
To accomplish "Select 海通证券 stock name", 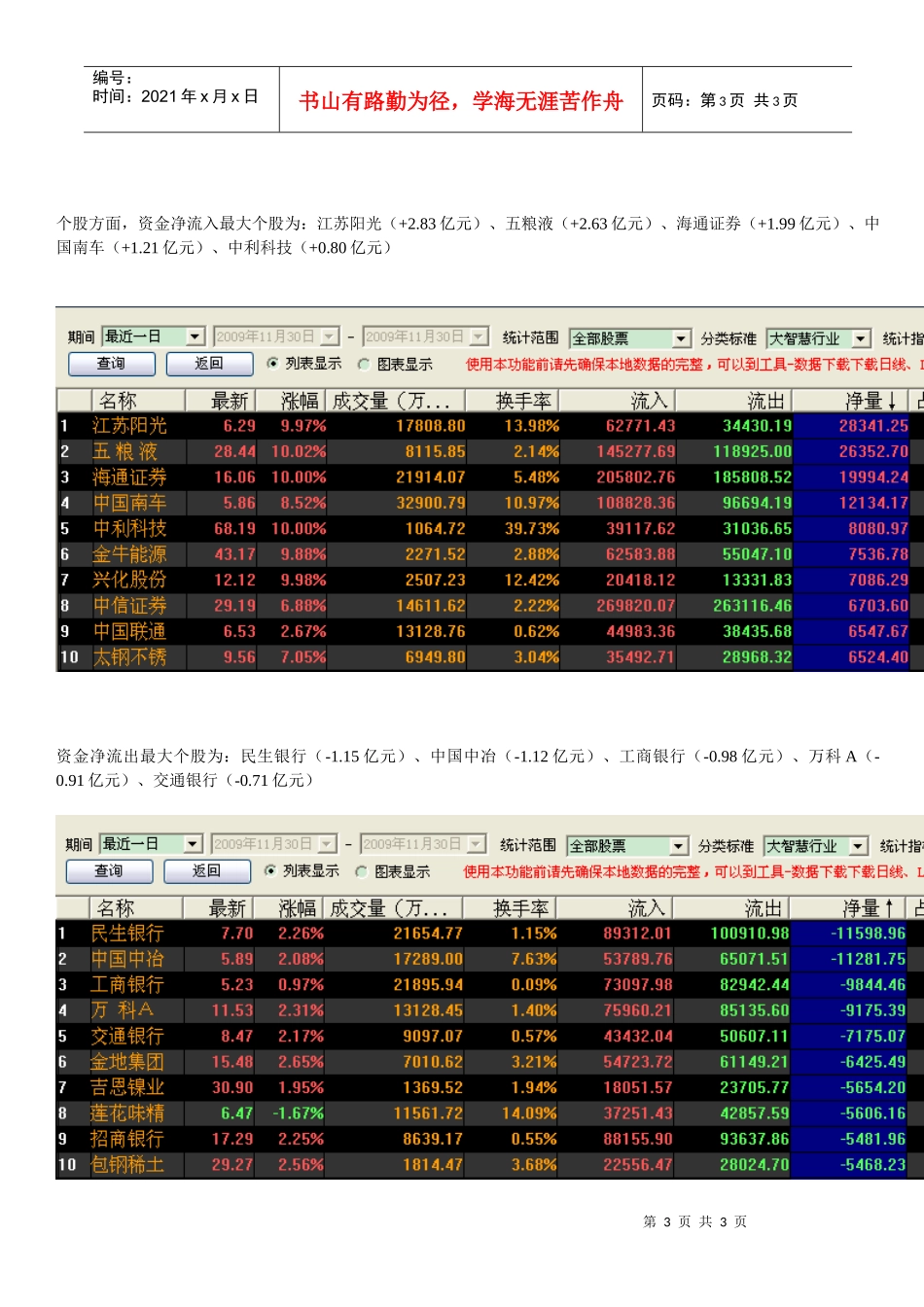I will coord(129,477).
